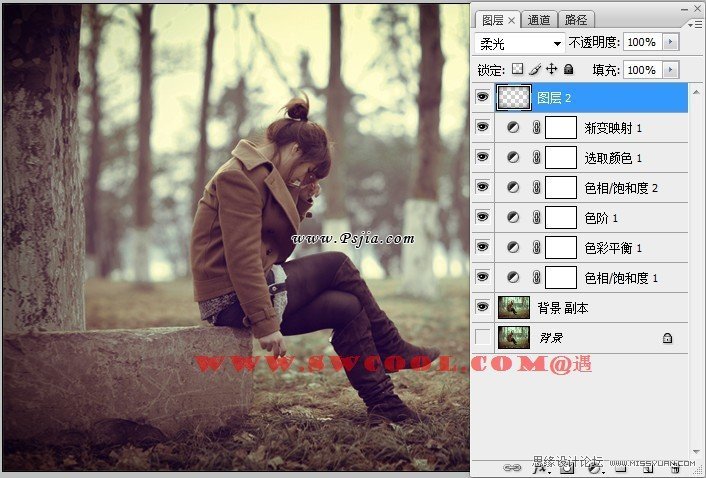Hide the 渐变映射 1 layer
This screenshot has width=706, height=478.
[x=482, y=127]
